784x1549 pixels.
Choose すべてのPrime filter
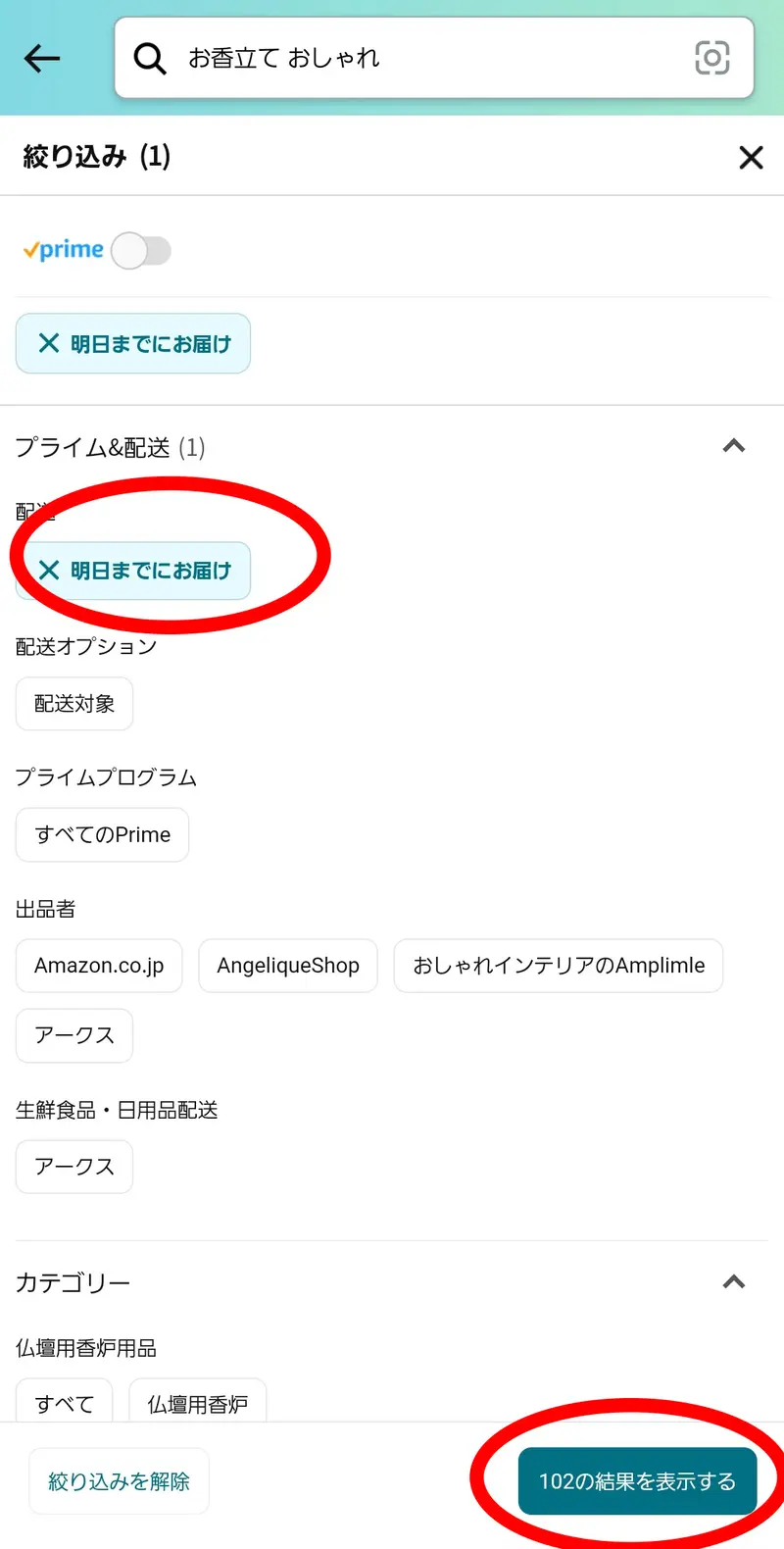[x=102, y=834]
